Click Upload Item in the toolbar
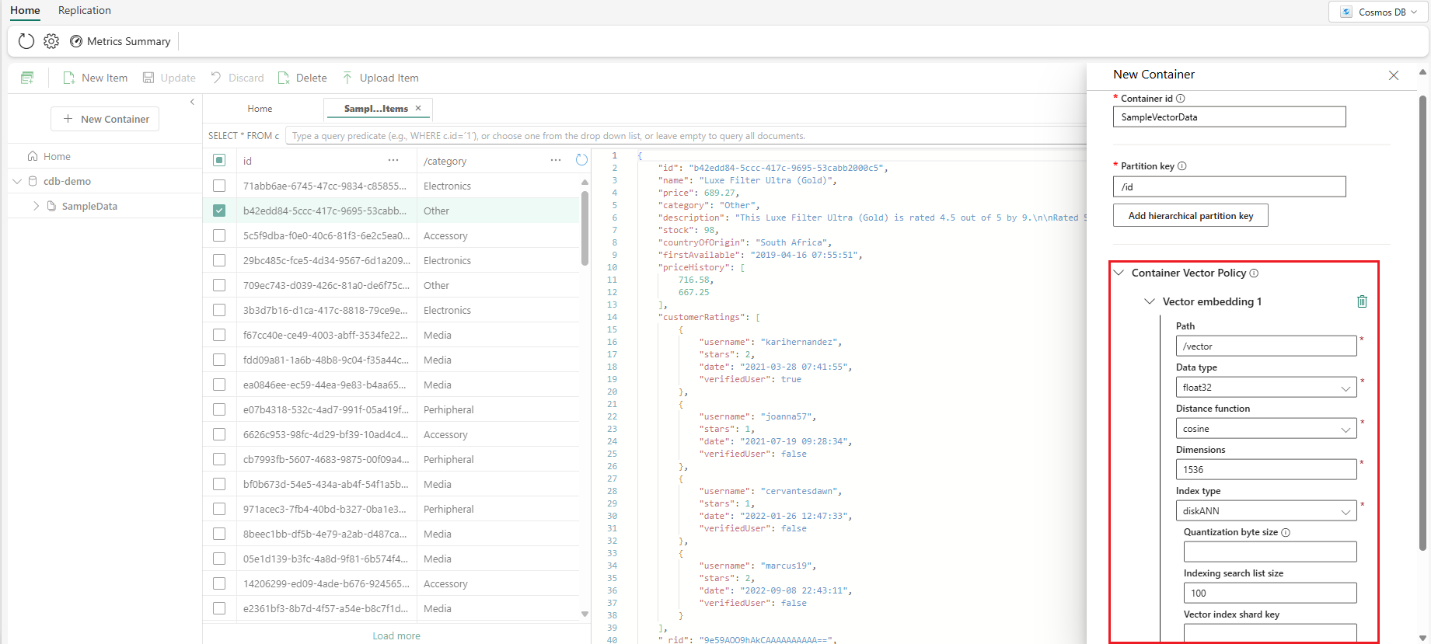The width and height of the screenshot is (1431, 644). point(380,78)
